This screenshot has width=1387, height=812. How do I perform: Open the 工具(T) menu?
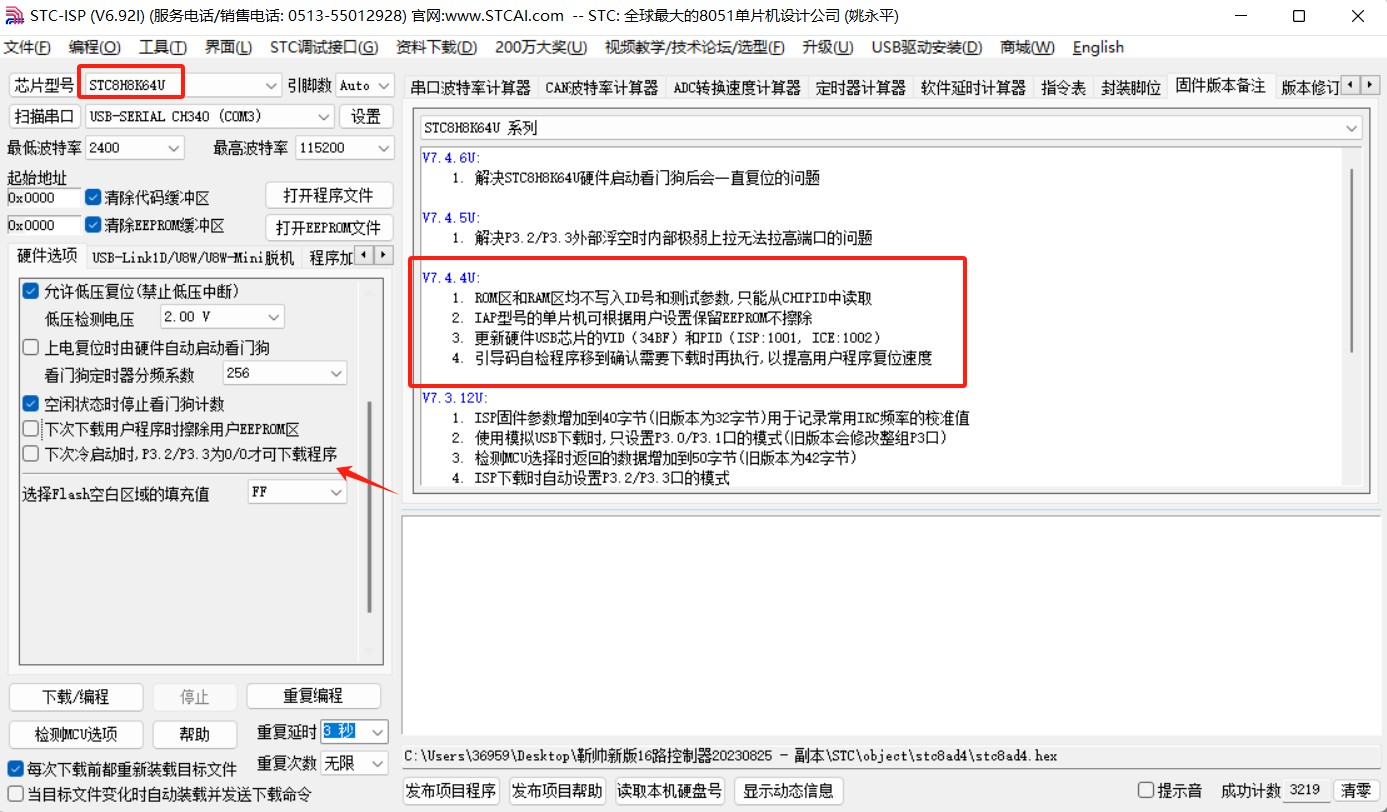162,47
